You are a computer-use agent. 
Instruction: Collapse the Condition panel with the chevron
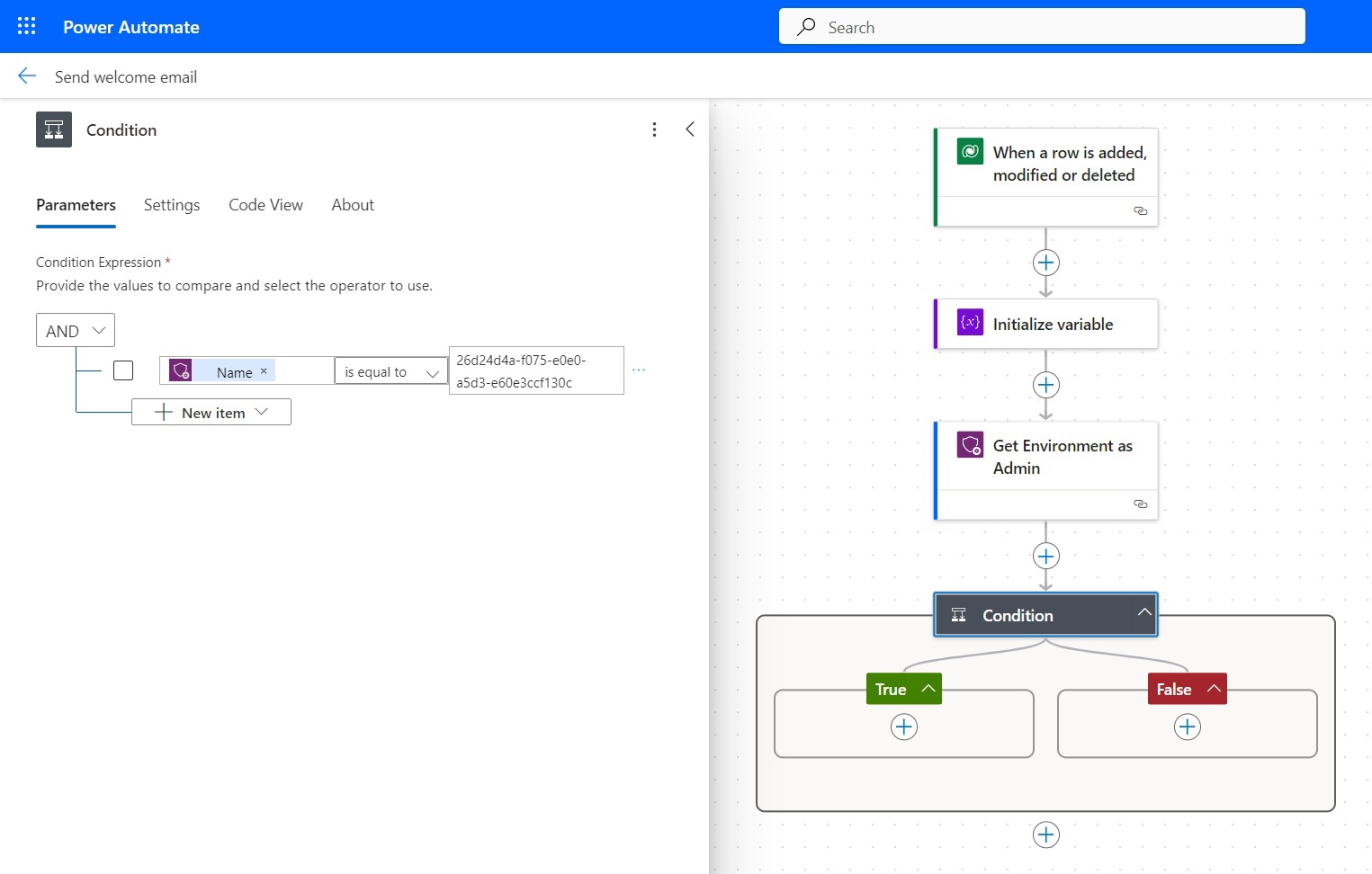[690, 129]
